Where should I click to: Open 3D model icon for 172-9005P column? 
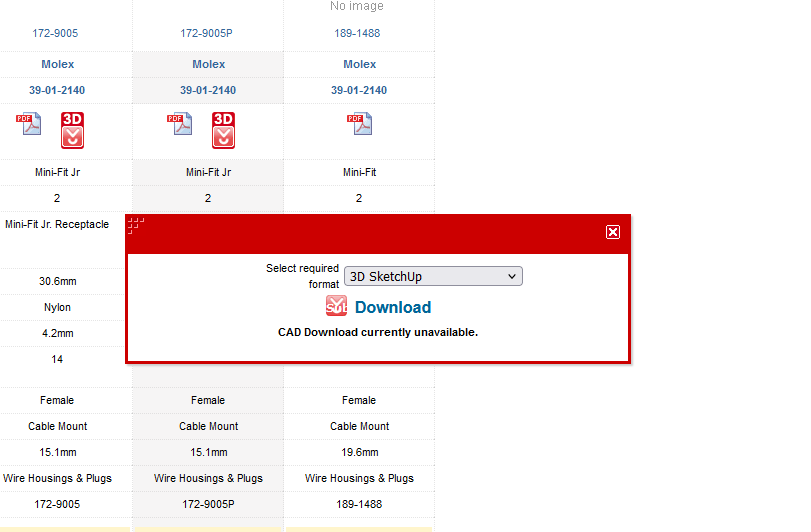click(223, 130)
